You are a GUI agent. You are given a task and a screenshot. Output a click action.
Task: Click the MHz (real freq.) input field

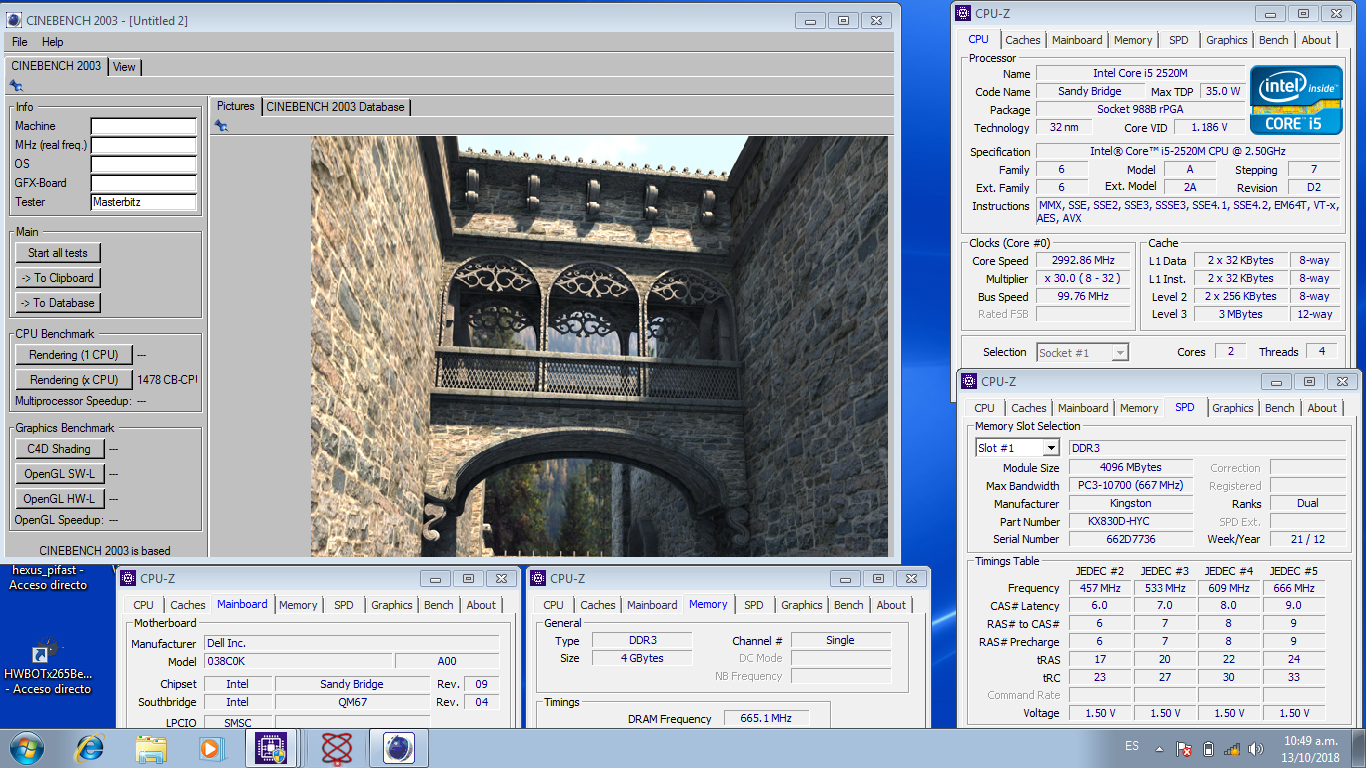tap(144, 145)
